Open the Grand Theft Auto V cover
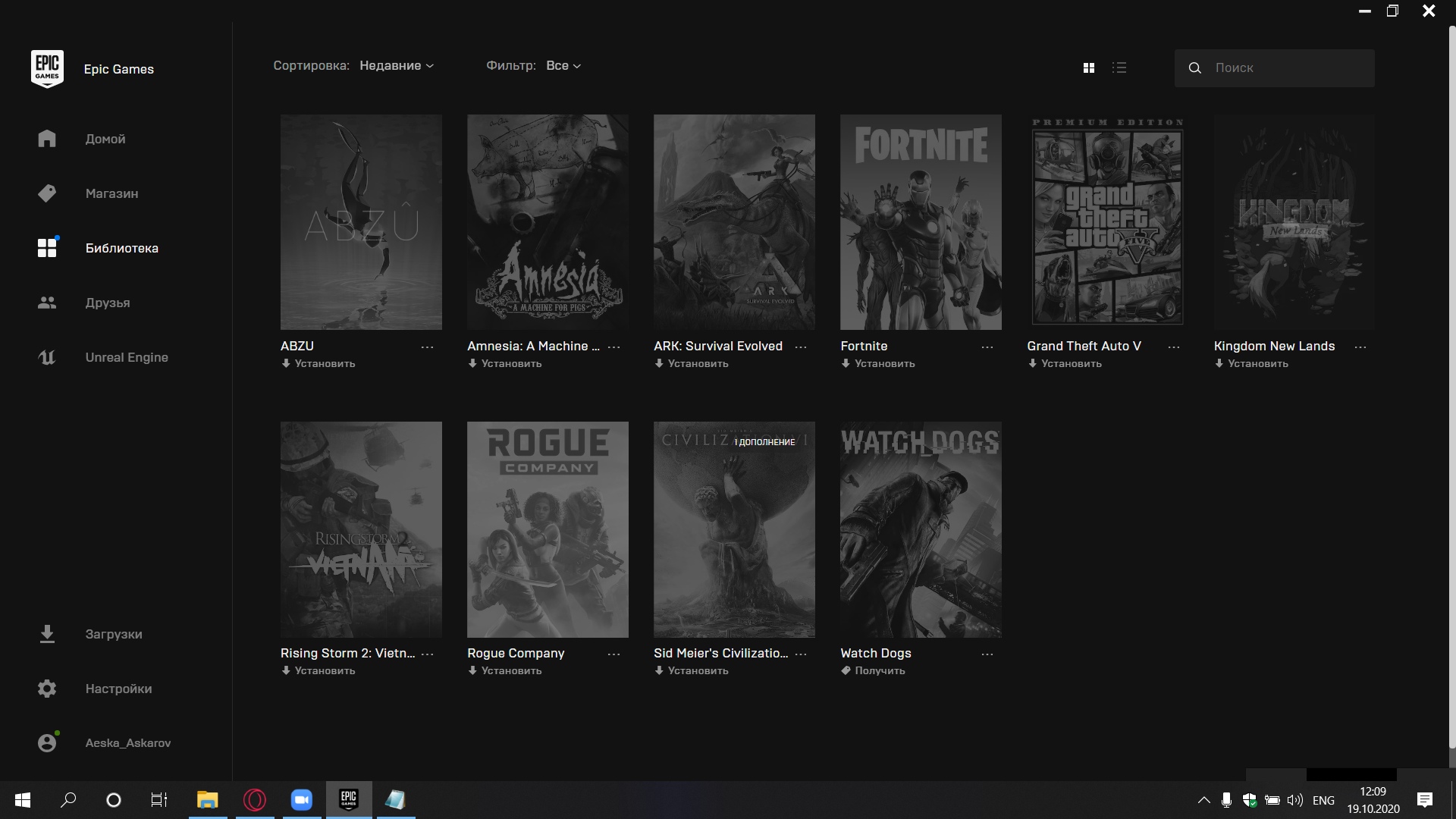Screen dimensions: 1456x819 click(x=1107, y=222)
